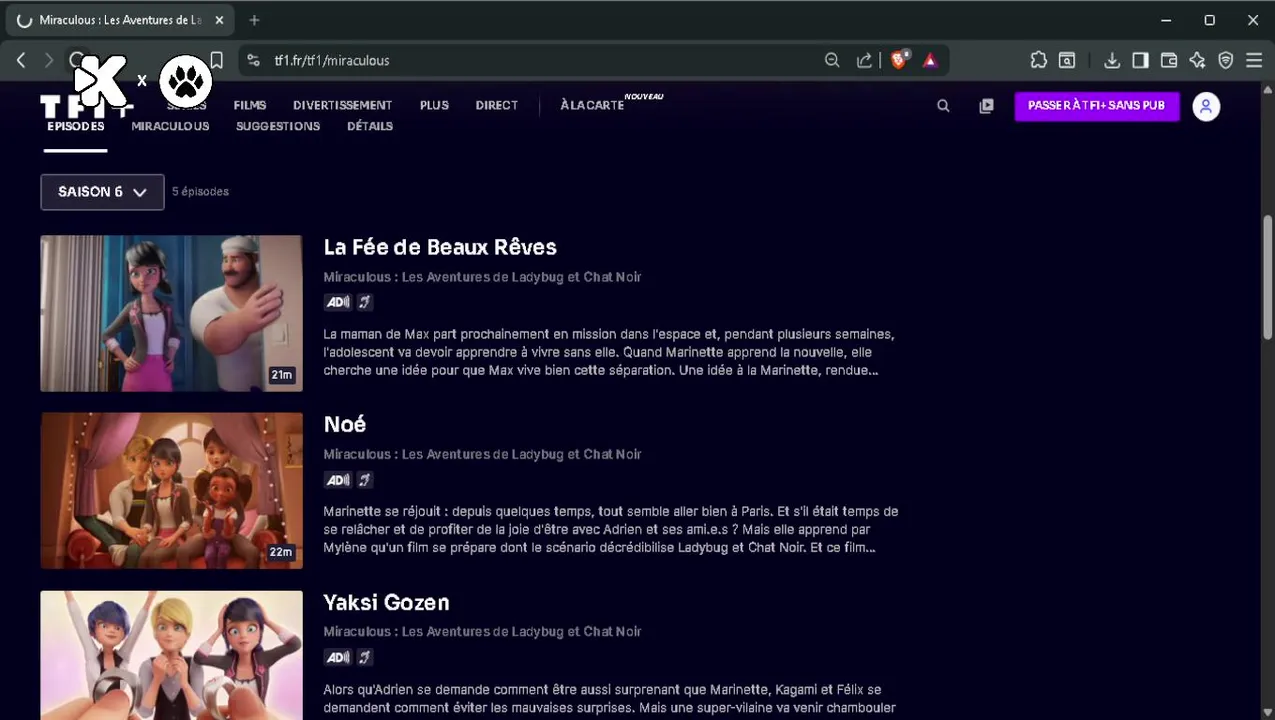Open the À la carte menu

pos(592,105)
